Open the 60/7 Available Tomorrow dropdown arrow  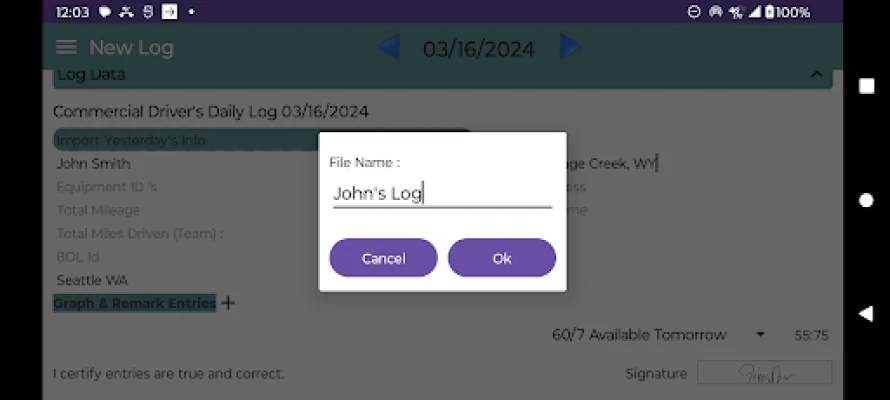(760, 335)
